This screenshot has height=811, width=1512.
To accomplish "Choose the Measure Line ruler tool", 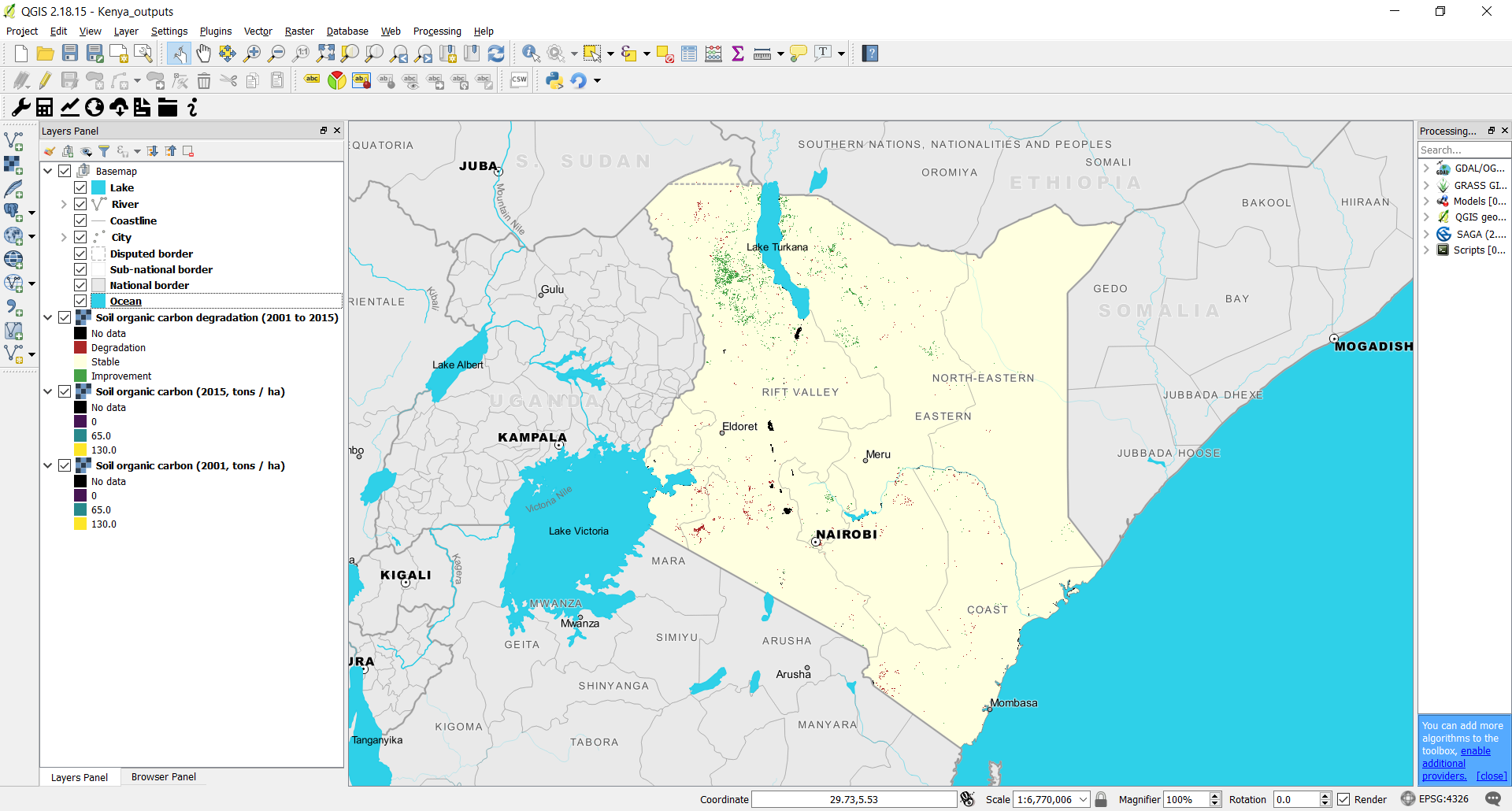I will pyautogui.click(x=762, y=54).
